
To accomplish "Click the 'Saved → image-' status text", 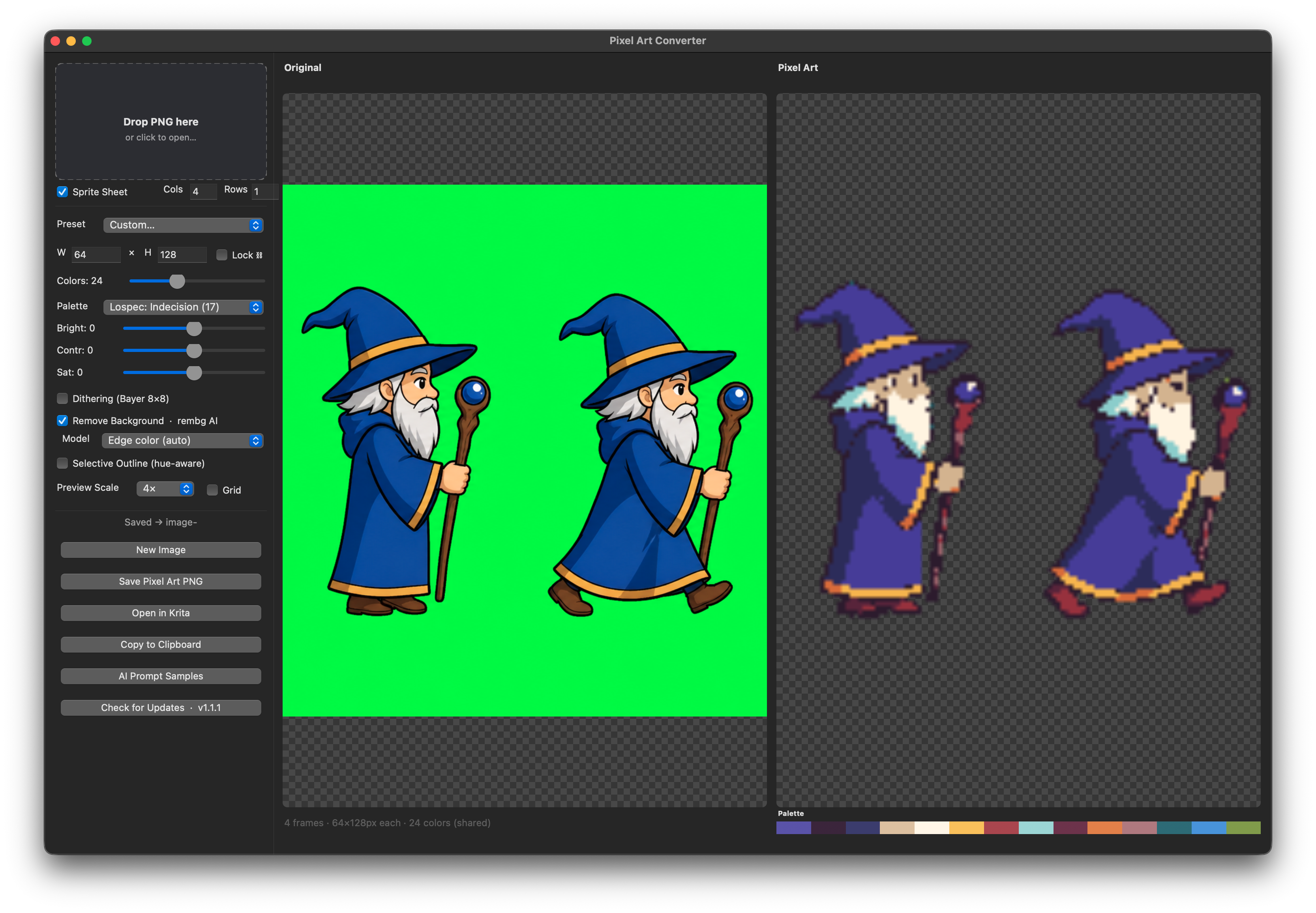I will click(161, 522).
